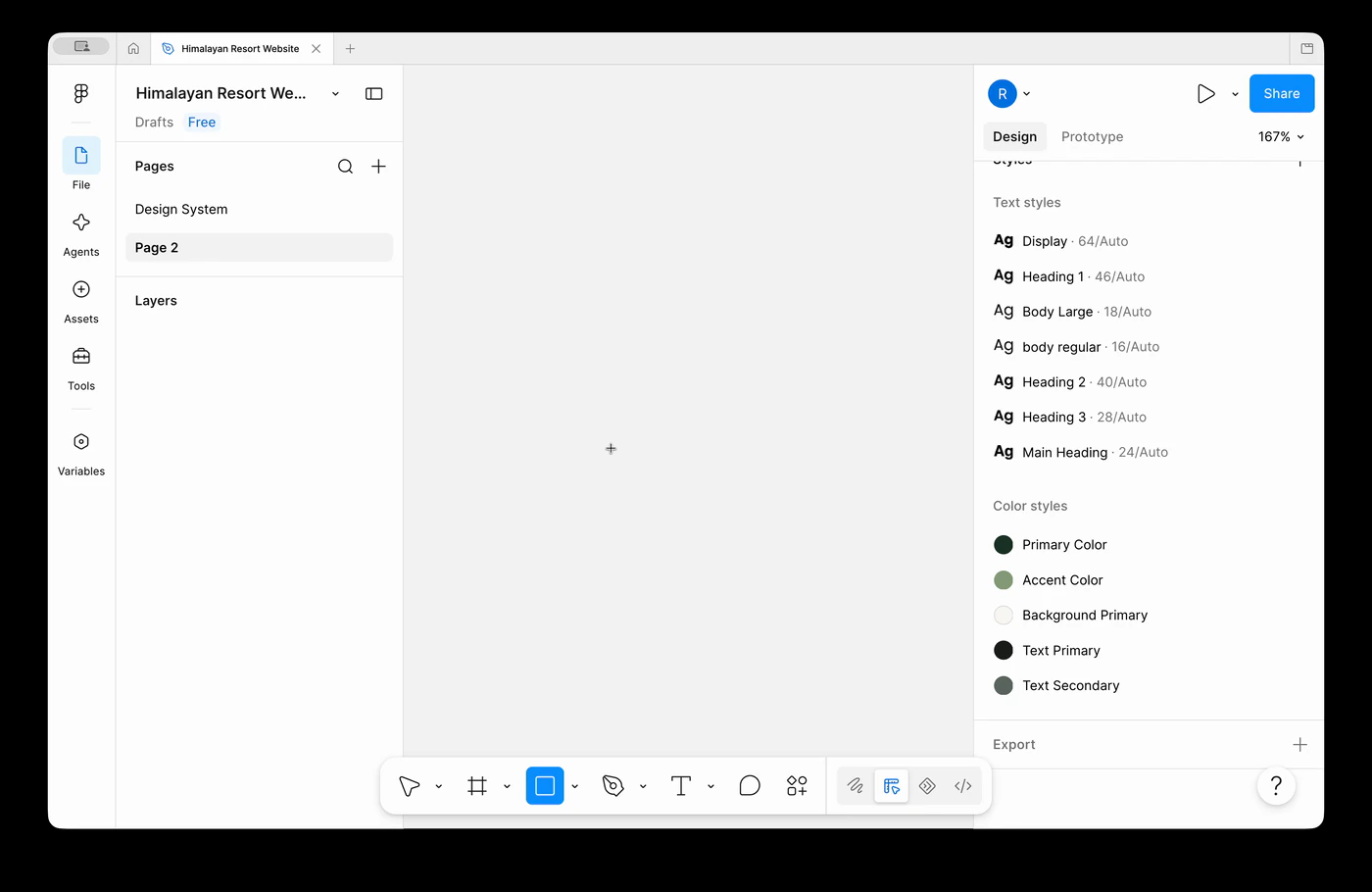Click the Layers section header
Image resolution: width=1372 pixels, height=892 pixels.
(156, 301)
